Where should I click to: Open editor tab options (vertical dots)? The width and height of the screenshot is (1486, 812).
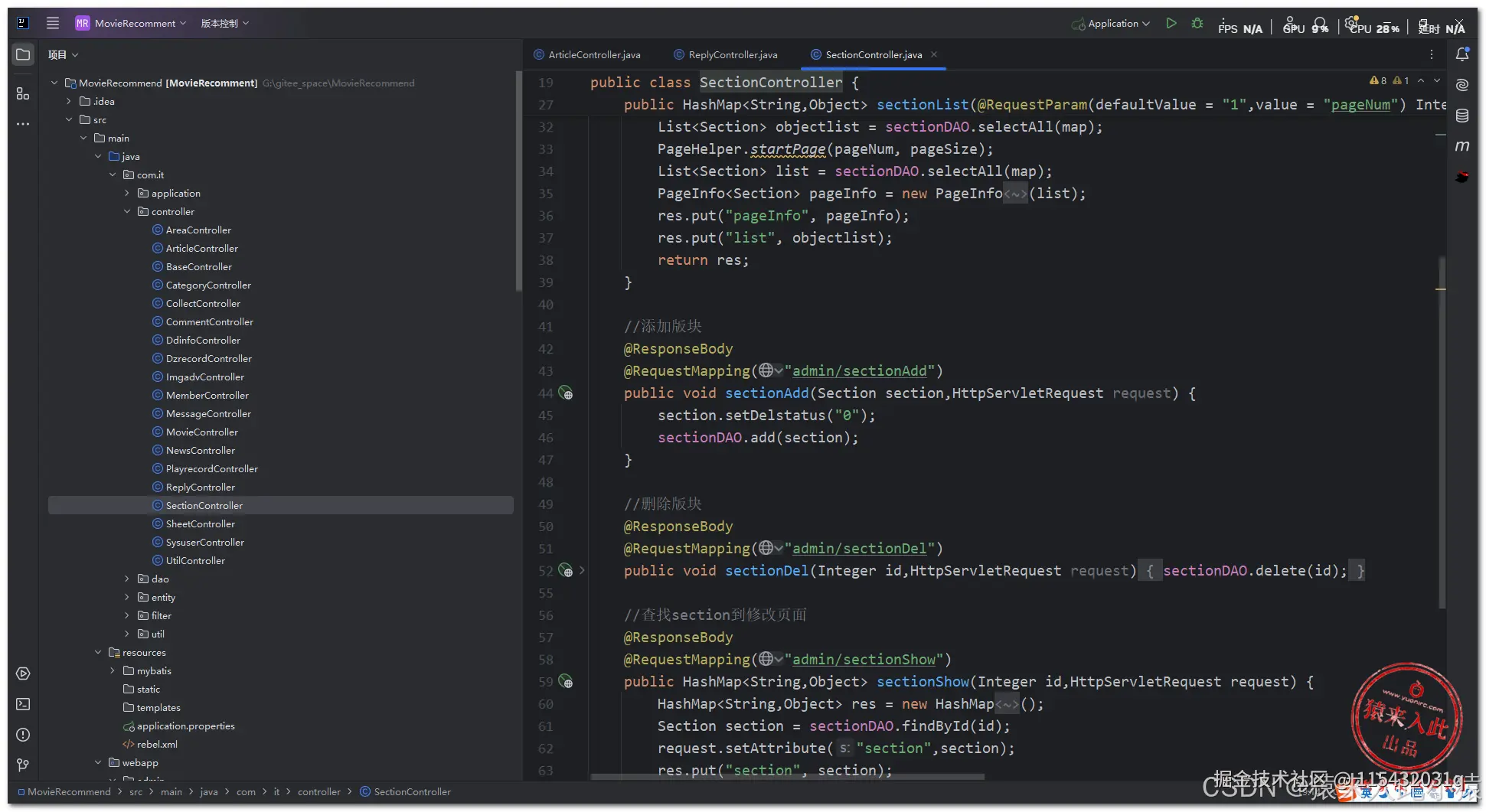(x=1431, y=54)
